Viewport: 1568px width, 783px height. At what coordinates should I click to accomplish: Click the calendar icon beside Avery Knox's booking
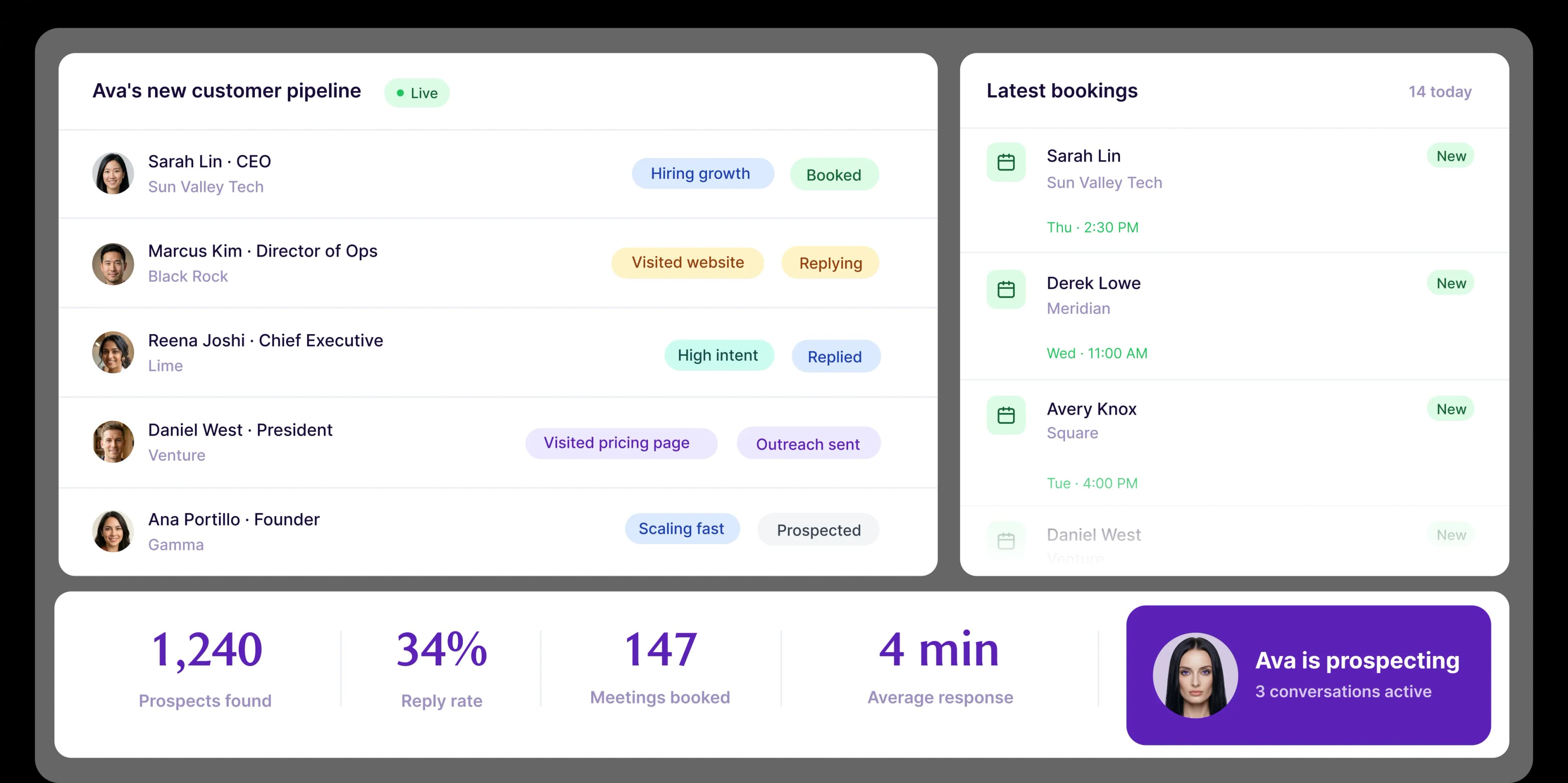coord(1006,415)
